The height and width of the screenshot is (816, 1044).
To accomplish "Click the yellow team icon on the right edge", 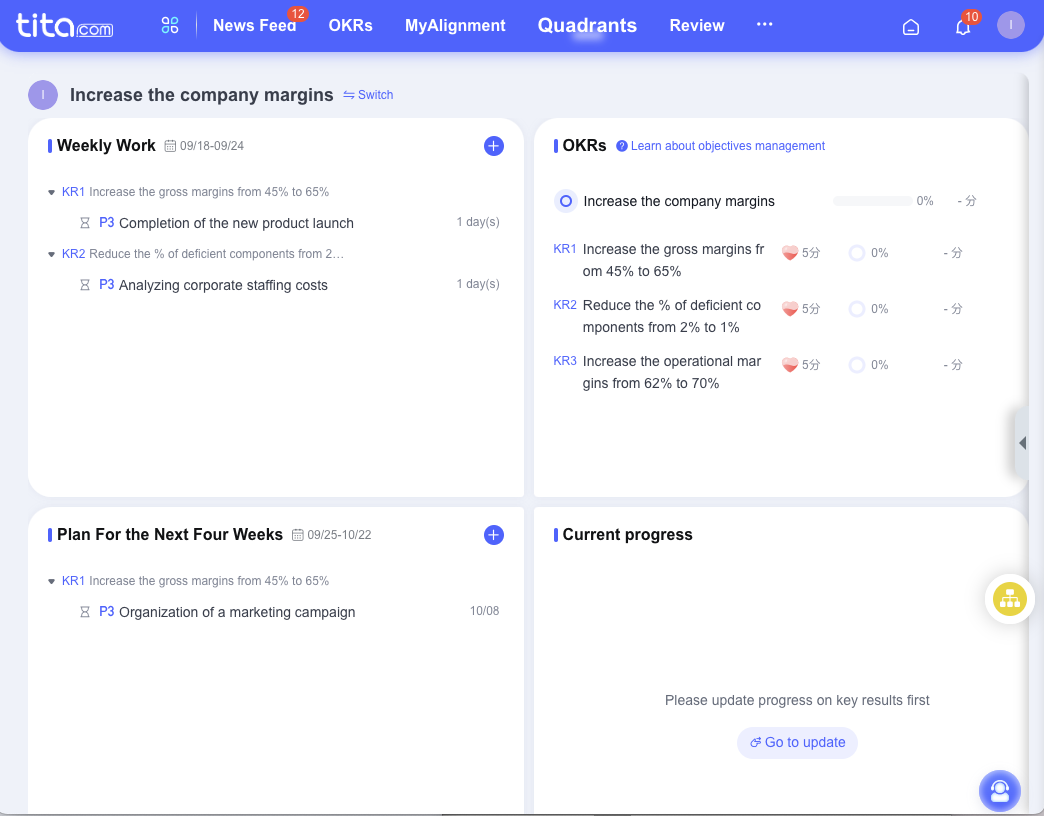I will point(1009,599).
